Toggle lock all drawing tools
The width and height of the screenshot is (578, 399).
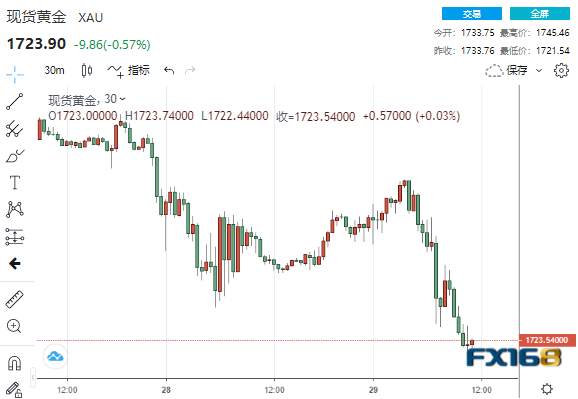pyautogui.click(x=14, y=390)
